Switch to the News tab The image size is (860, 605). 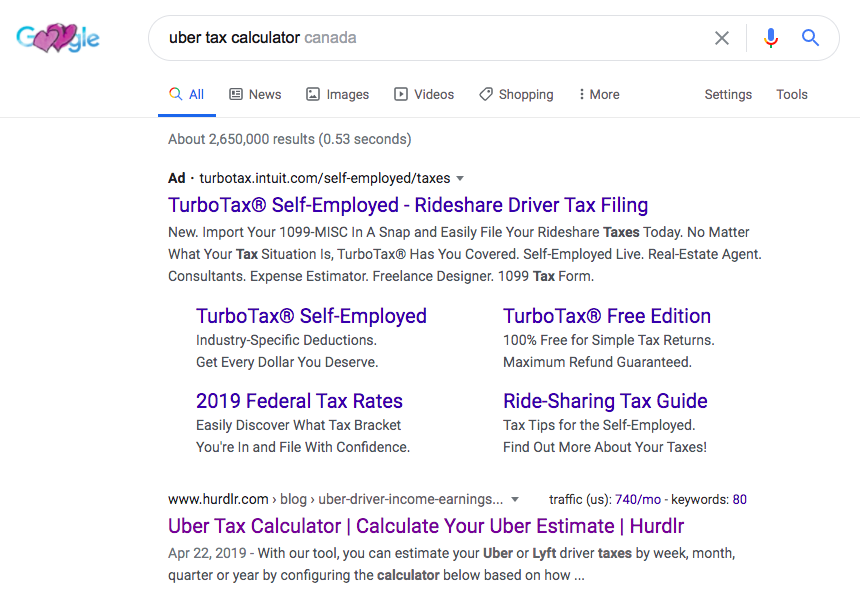click(255, 94)
